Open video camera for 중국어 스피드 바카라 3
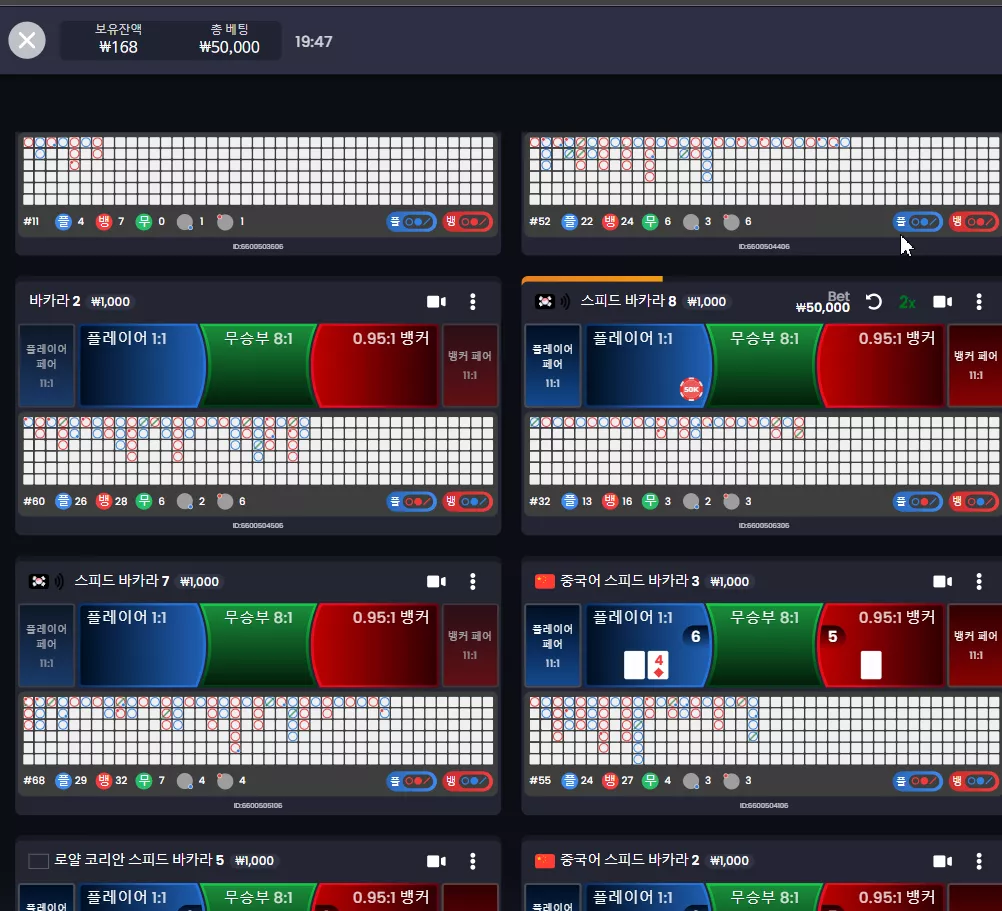The height and width of the screenshot is (911, 1002). [x=943, y=581]
